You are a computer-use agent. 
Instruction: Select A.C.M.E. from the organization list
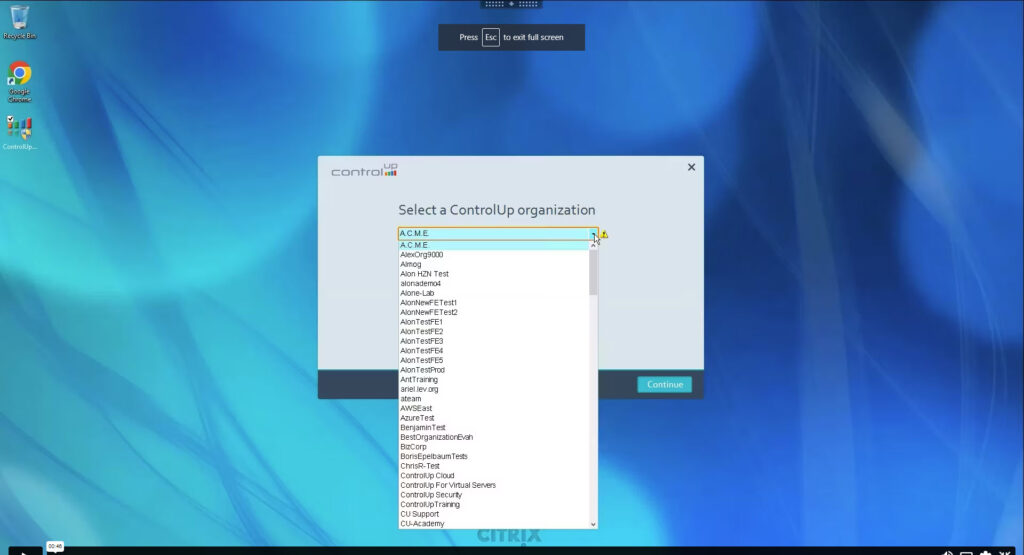coord(414,245)
